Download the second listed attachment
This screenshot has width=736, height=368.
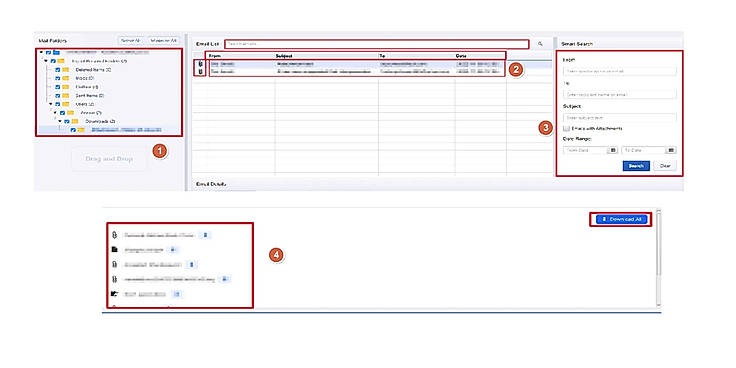[x=173, y=250]
